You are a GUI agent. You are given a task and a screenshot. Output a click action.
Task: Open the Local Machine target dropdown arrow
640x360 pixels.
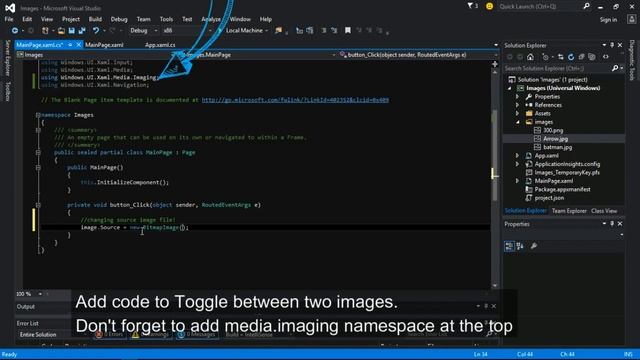(x=267, y=31)
